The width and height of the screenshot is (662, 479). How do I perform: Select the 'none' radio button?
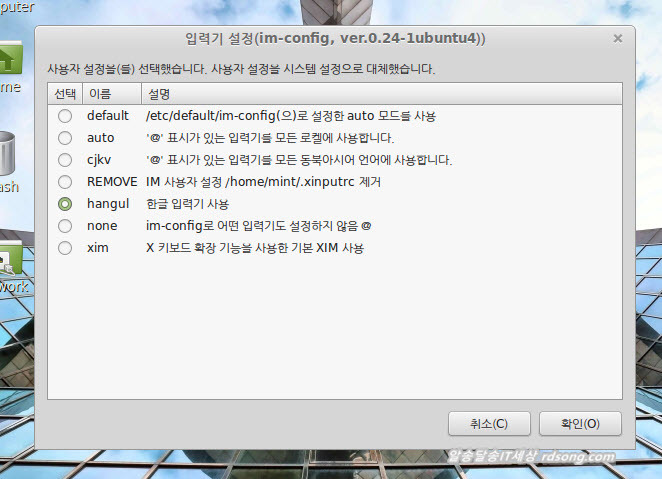[x=65, y=226]
